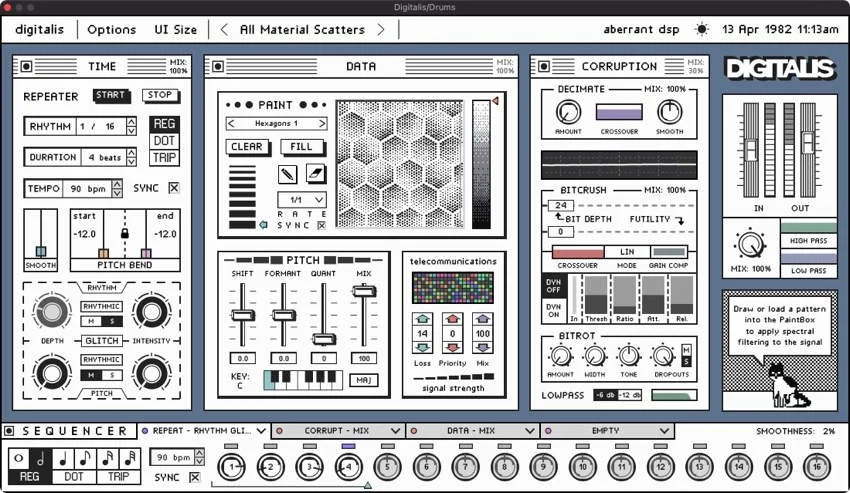Toggle the sequencer SYNC checkbox
850x493 pixels.
pos(195,477)
